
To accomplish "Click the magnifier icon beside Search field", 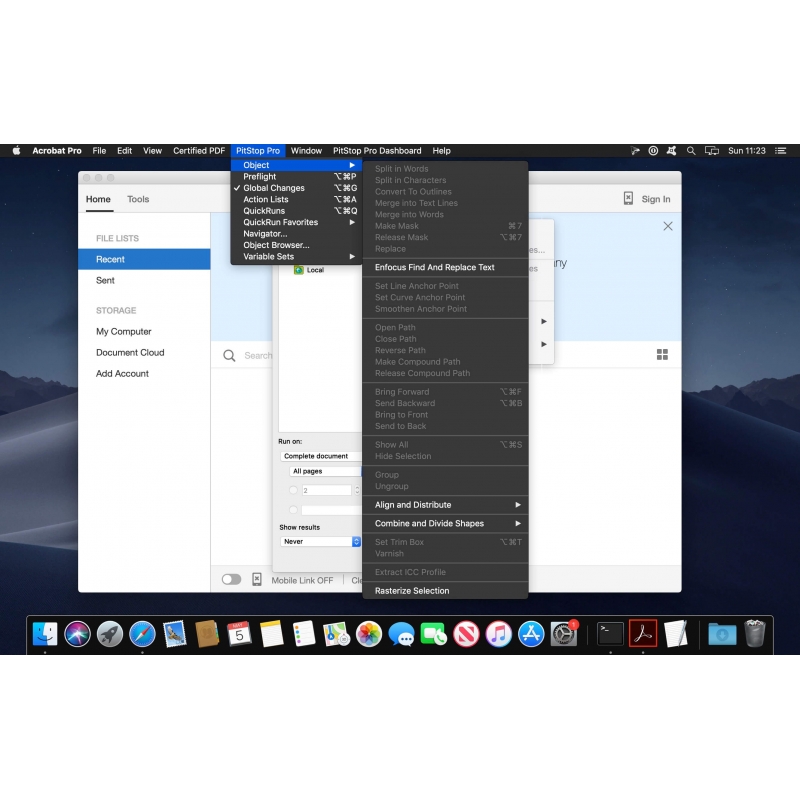I will pyautogui.click(x=229, y=356).
